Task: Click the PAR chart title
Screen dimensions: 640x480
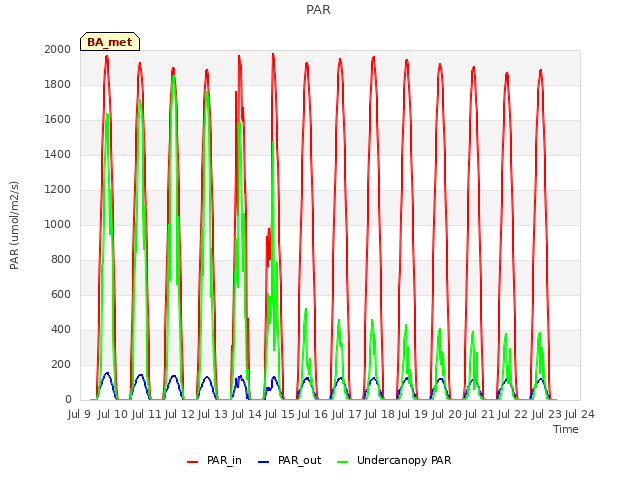Action: point(318,10)
